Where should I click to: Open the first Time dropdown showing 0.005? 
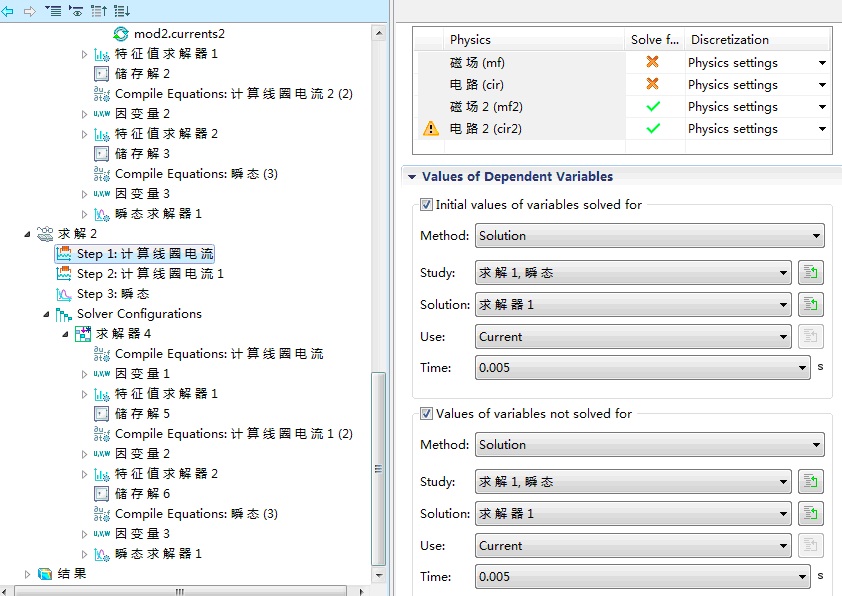641,368
